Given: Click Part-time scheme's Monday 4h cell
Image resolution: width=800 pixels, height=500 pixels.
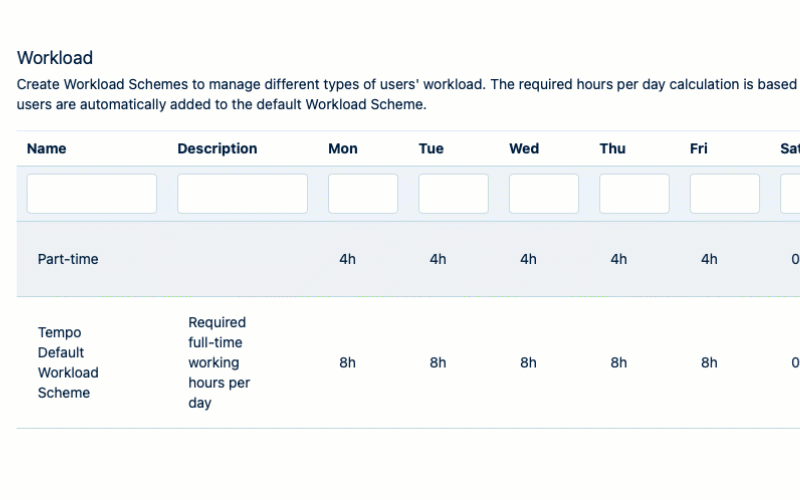Looking at the screenshot, I should pos(348,259).
